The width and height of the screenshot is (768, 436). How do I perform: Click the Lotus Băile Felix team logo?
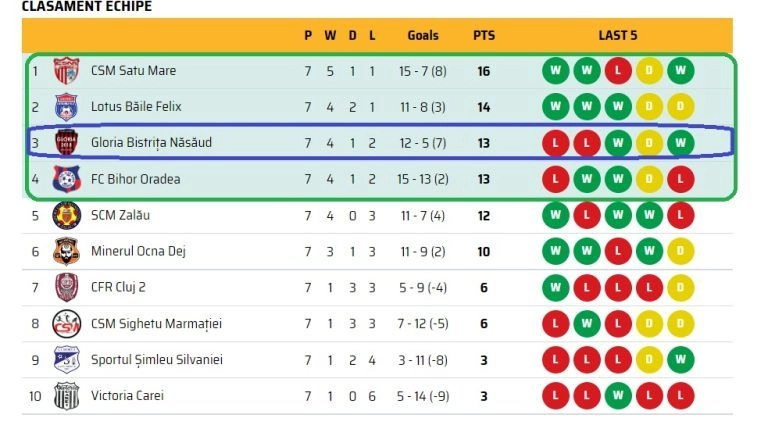click(66, 107)
